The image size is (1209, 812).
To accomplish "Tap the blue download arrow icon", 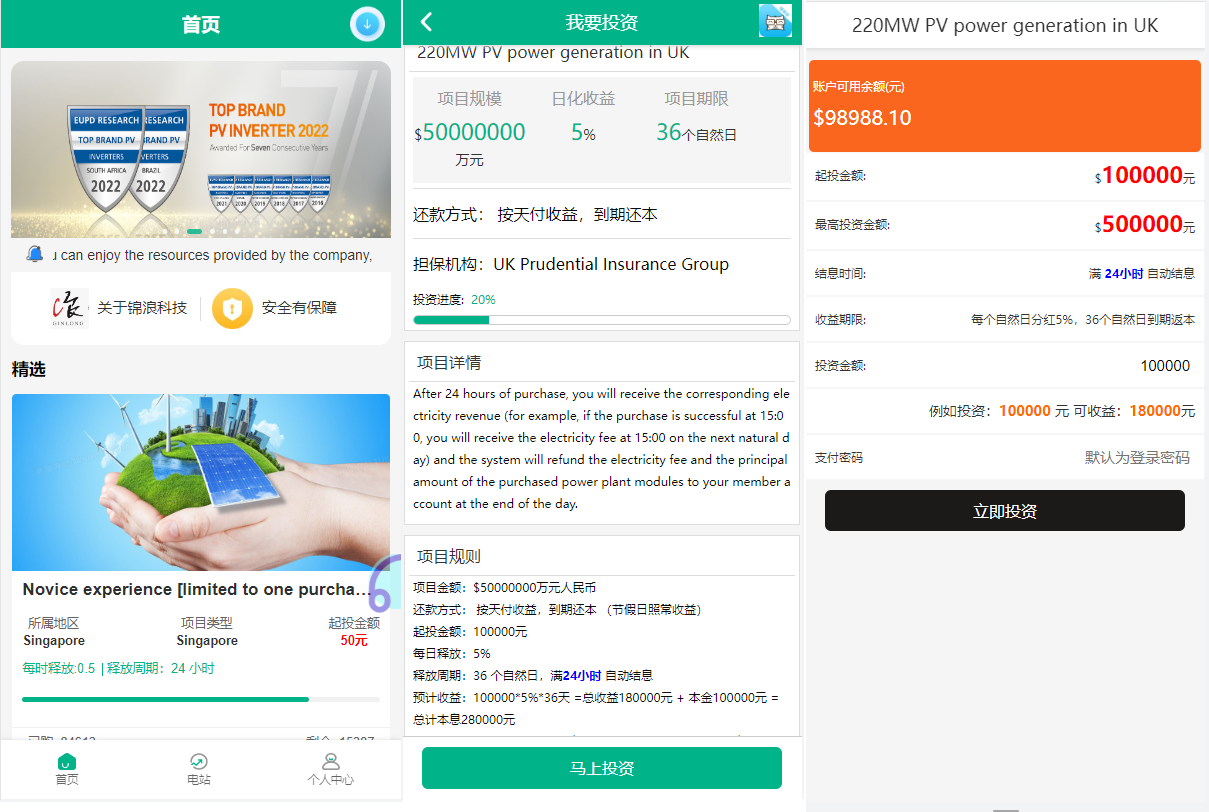I will pyautogui.click(x=367, y=24).
